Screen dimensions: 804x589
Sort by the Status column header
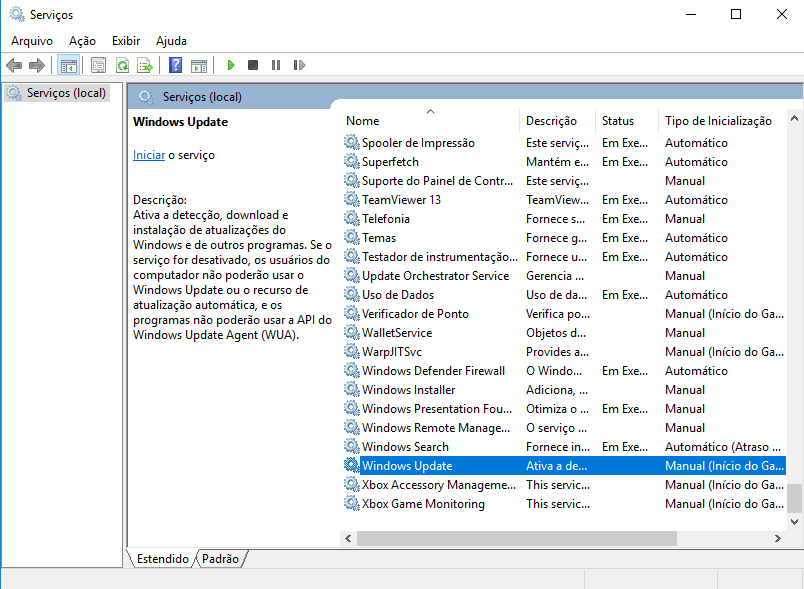coord(627,121)
